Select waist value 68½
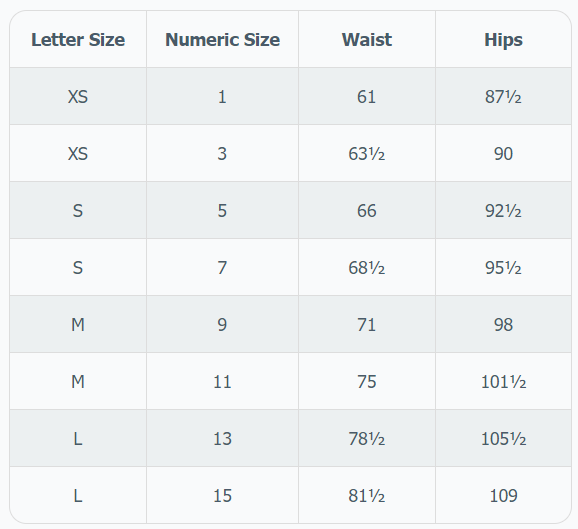The width and height of the screenshot is (578, 529). [x=367, y=267]
